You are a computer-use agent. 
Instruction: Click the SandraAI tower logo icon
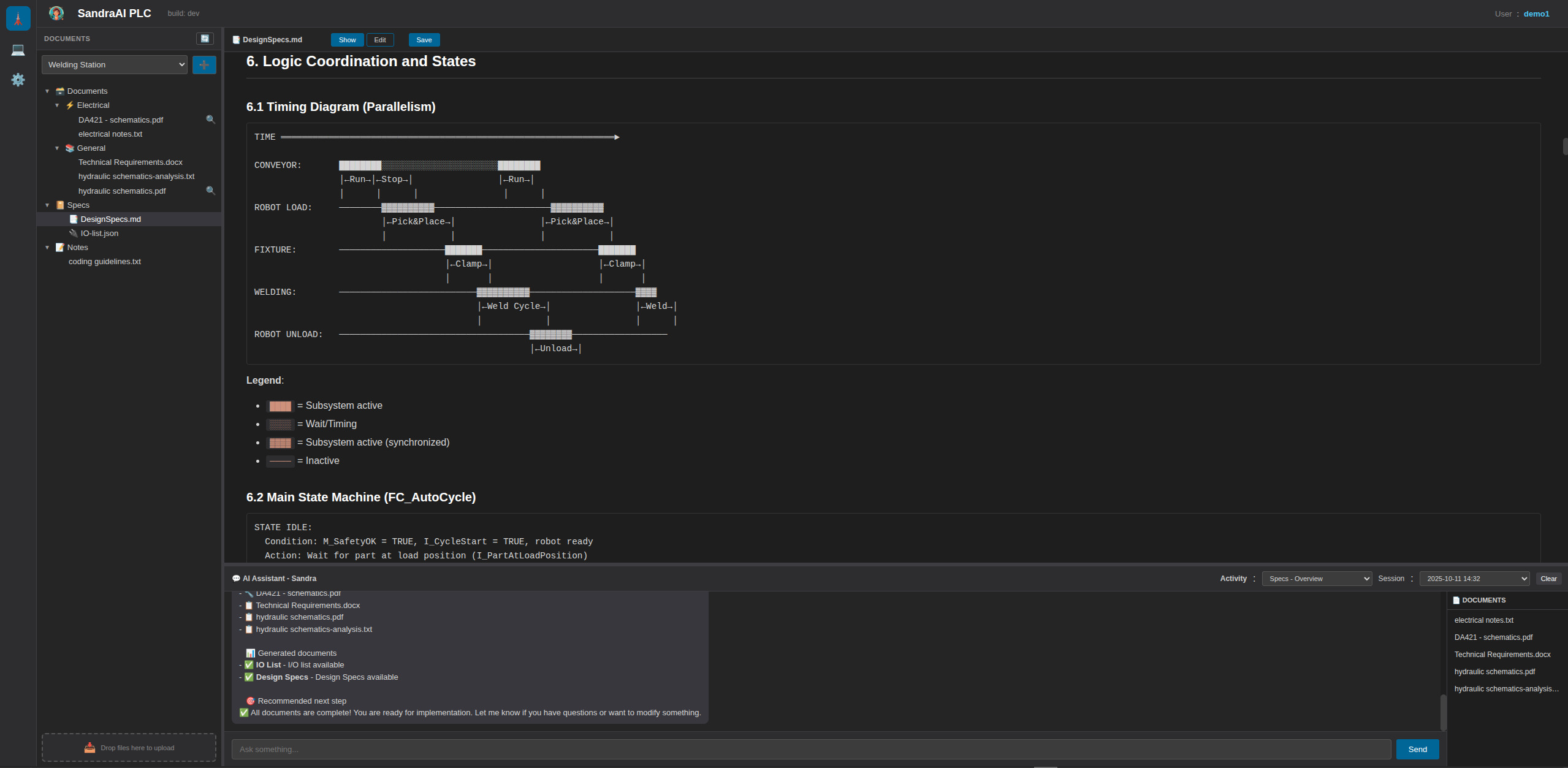pos(18,18)
